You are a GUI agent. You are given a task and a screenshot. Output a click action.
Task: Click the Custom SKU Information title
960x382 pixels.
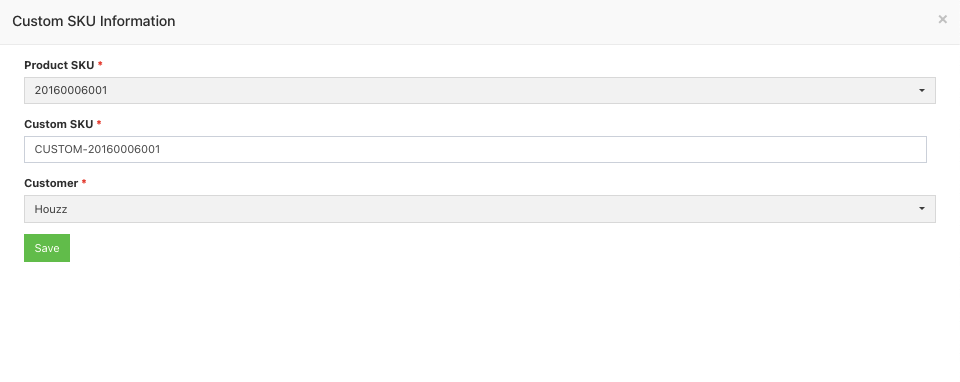tap(94, 21)
